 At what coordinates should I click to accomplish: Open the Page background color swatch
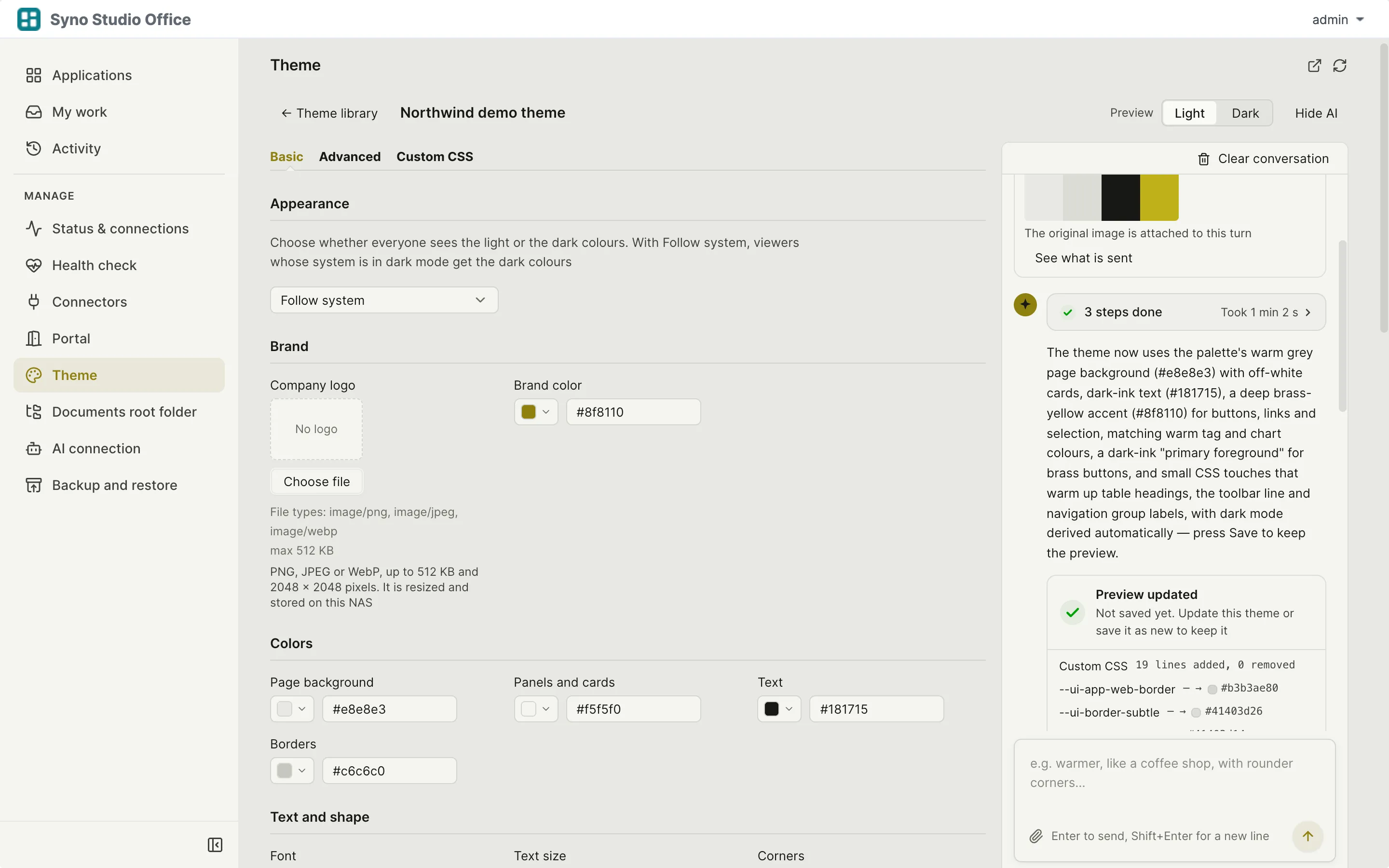coord(292,709)
